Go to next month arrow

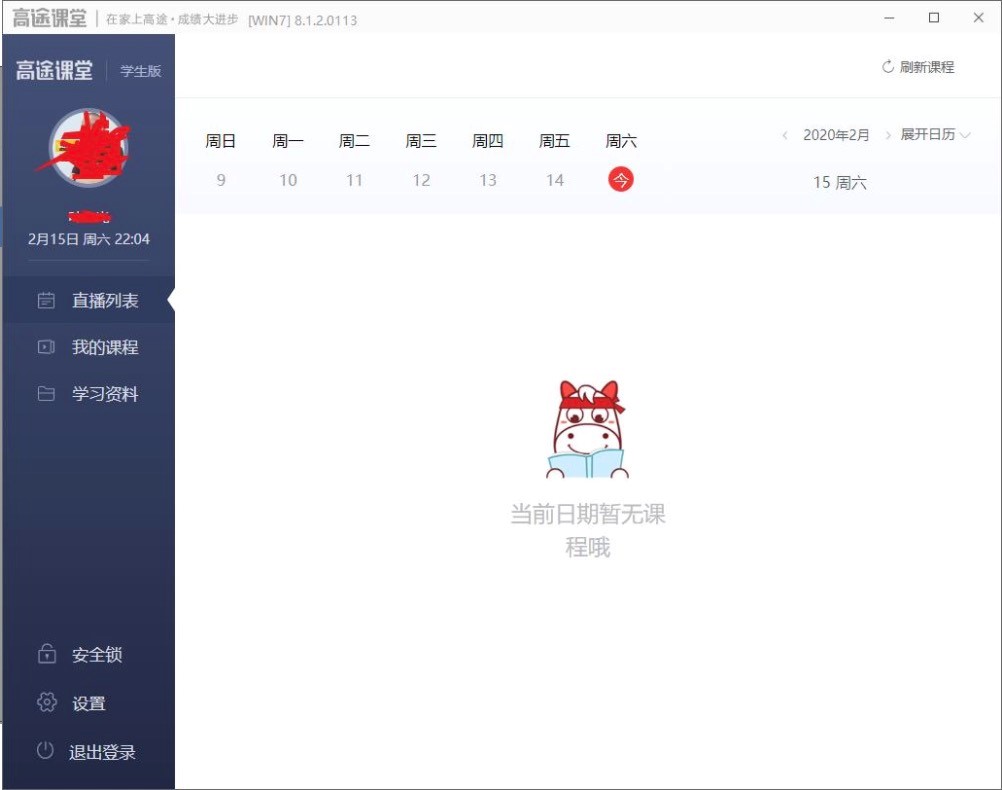888,135
